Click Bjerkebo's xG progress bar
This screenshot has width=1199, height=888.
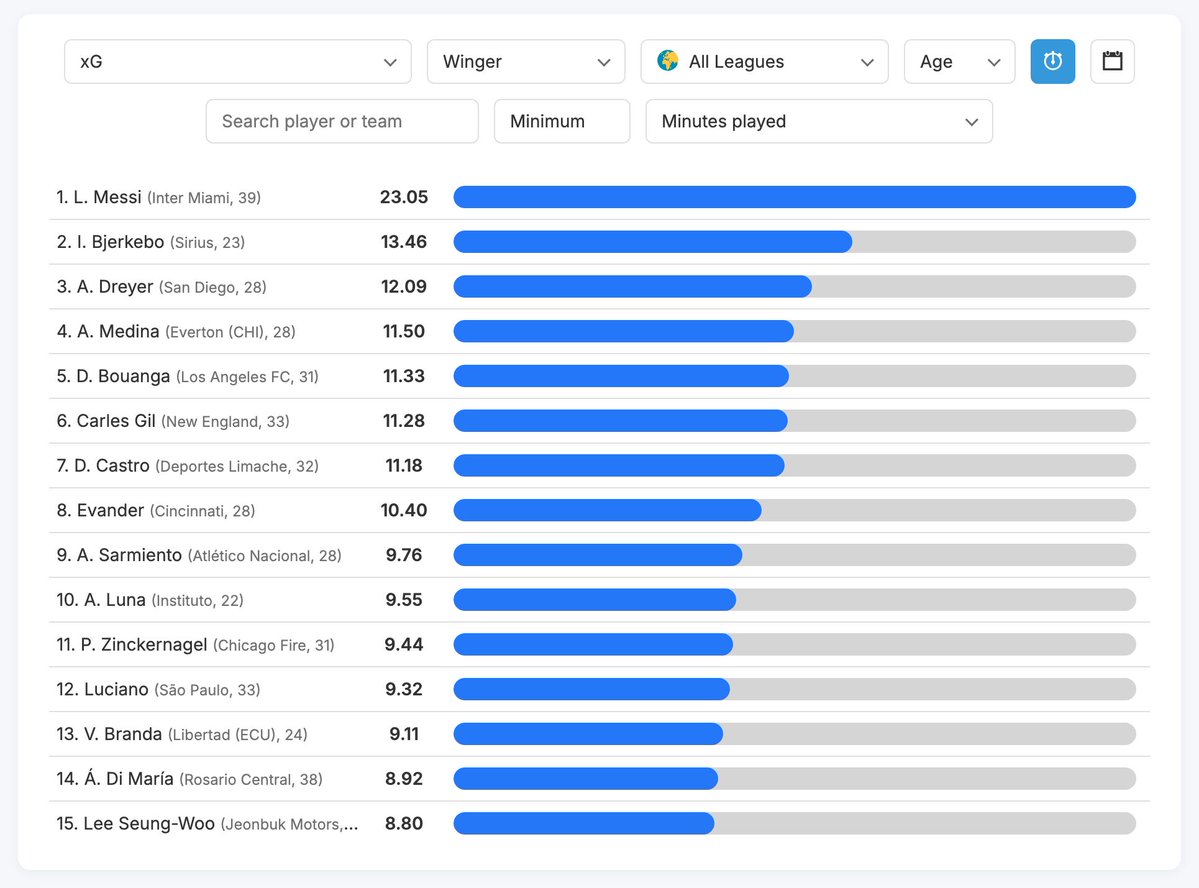click(x=794, y=242)
